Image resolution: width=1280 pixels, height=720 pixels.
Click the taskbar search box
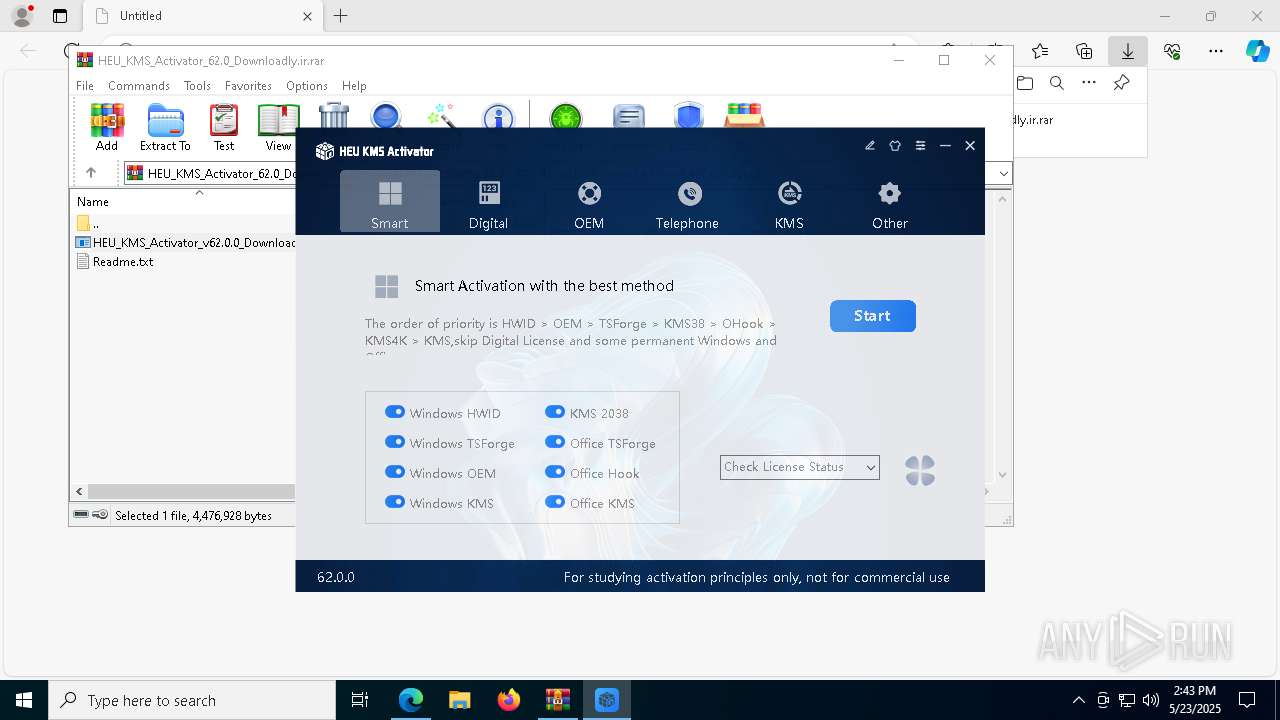(192, 700)
